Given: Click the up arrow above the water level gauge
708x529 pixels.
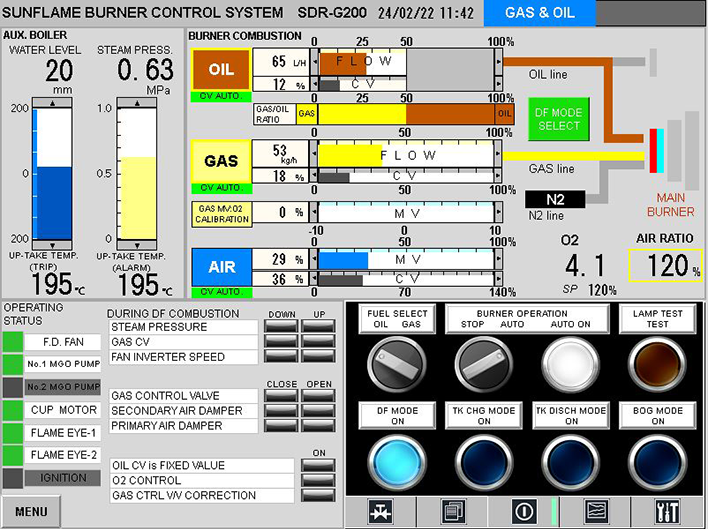Looking at the screenshot, I should click(x=51, y=101).
